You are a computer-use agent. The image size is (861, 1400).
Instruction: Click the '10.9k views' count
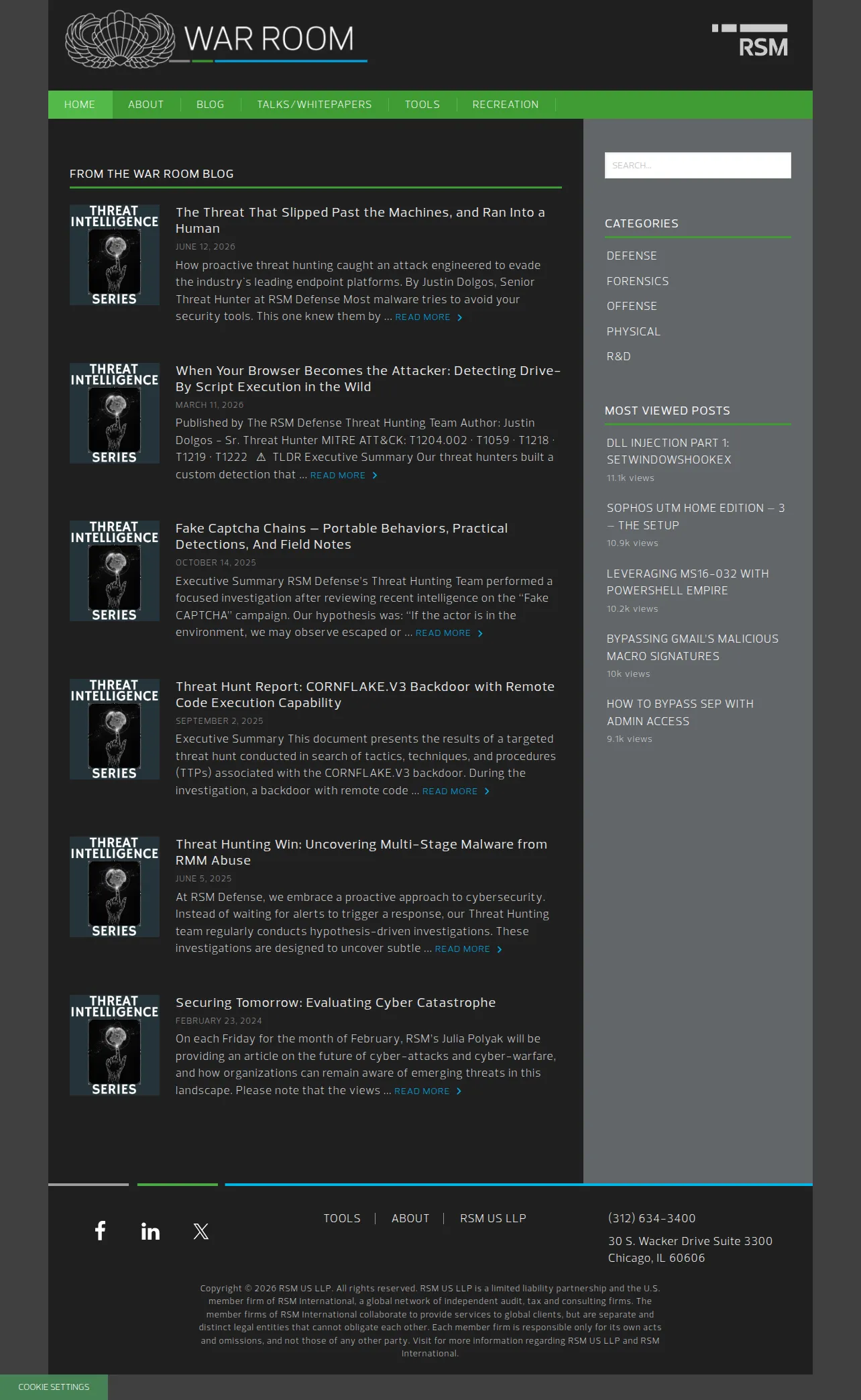coord(632,543)
